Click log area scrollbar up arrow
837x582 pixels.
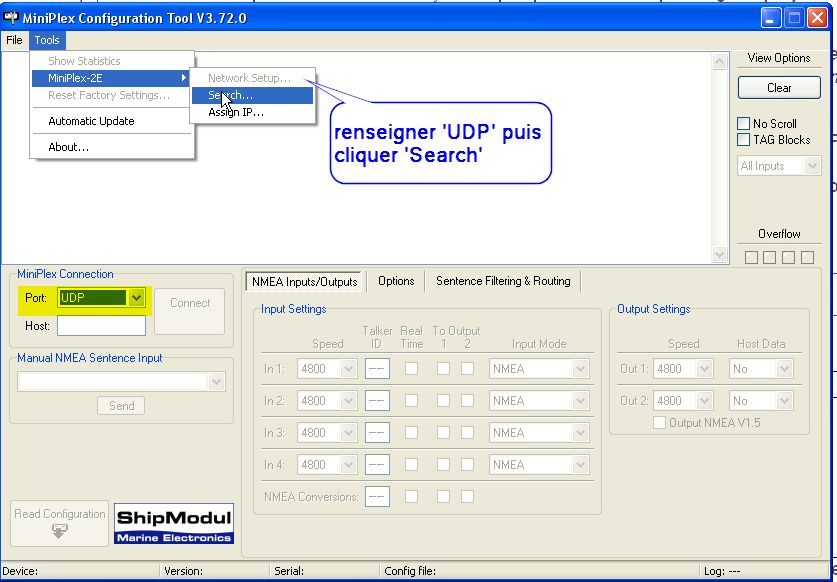[720, 61]
